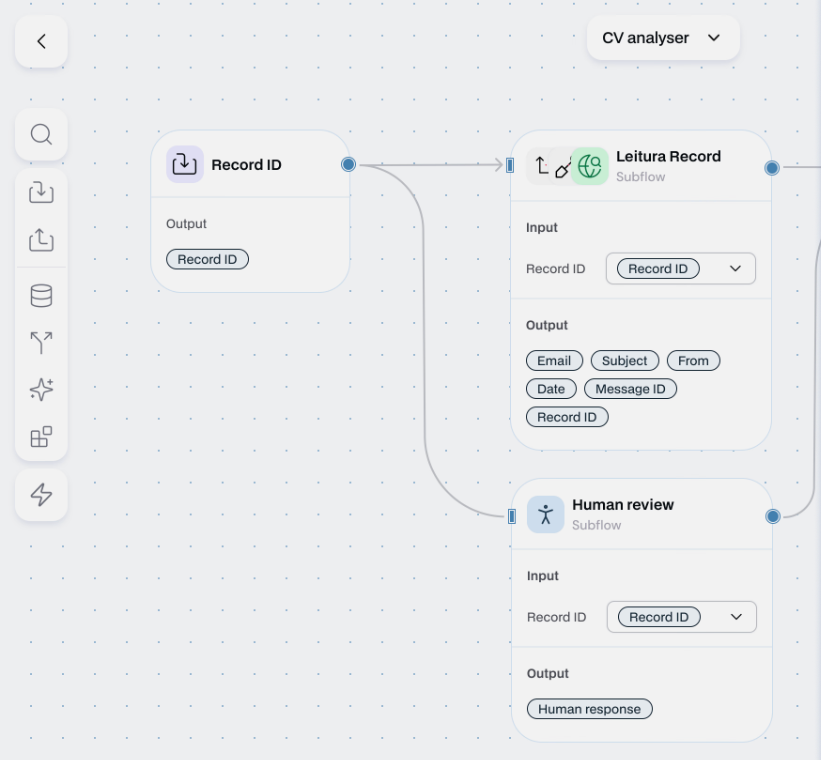Click the Subject output tag

pos(625,361)
